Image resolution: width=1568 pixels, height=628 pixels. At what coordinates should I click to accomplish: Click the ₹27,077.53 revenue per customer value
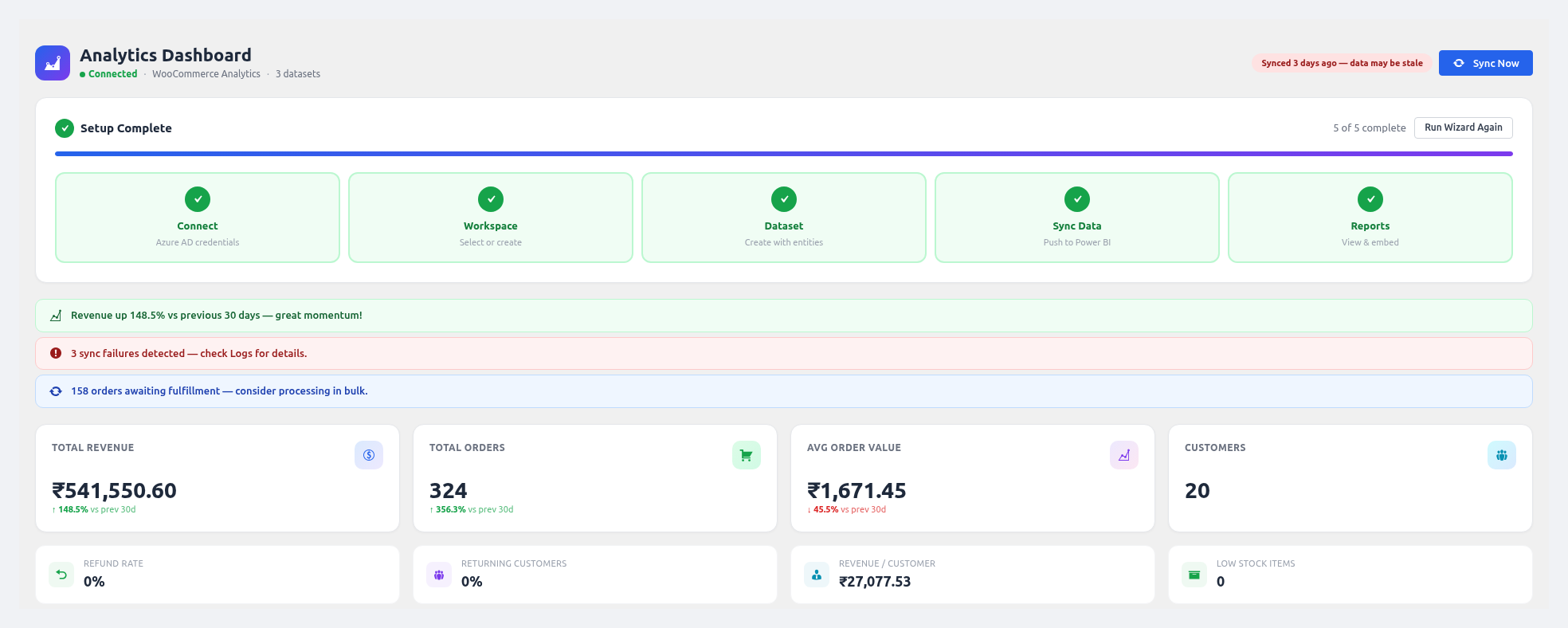pyautogui.click(x=875, y=582)
